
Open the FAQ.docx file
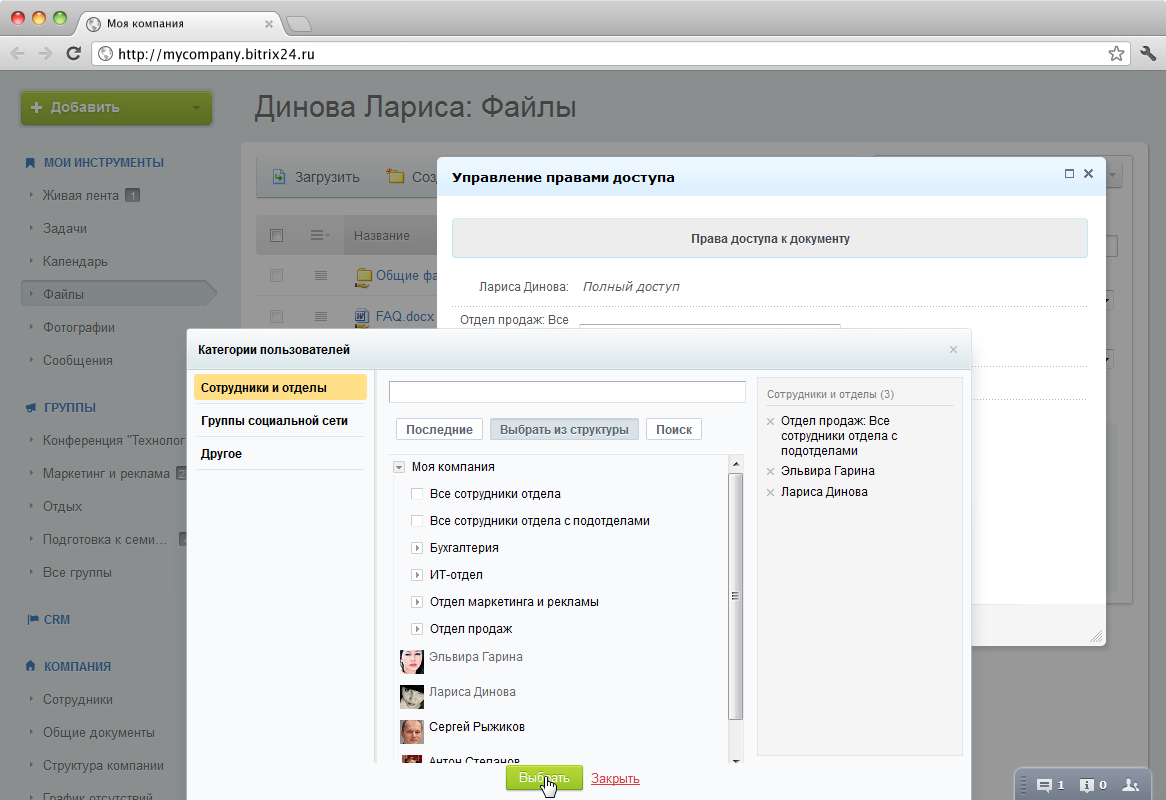click(x=405, y=316)
